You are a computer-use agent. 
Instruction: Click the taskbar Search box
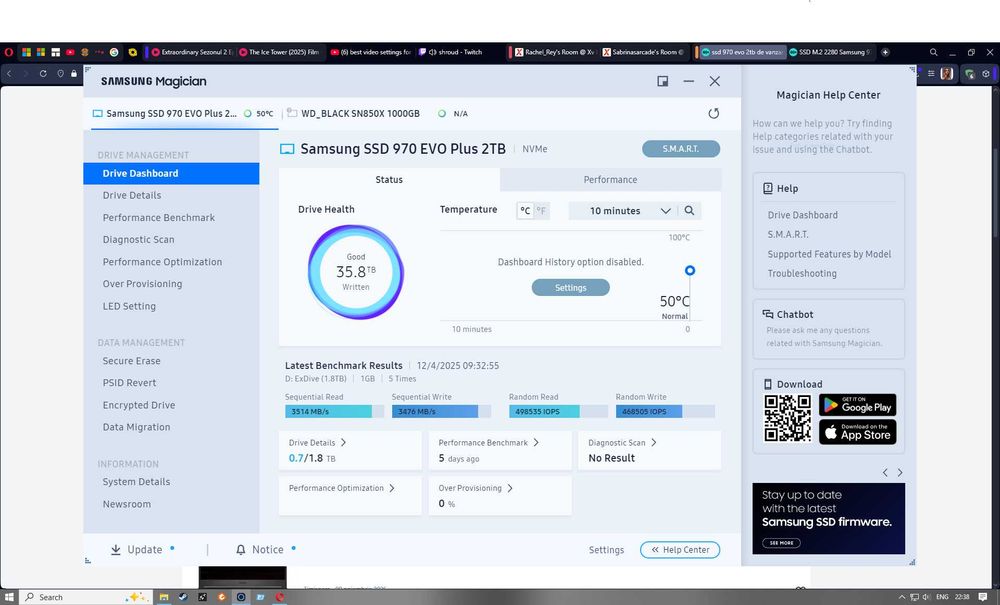click(x=84, y=597)
